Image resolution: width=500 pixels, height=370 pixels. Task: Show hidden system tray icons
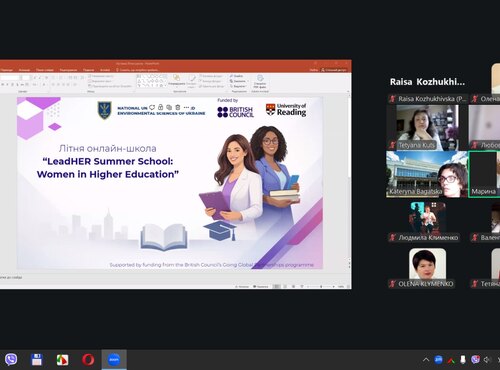coord(426,360)
